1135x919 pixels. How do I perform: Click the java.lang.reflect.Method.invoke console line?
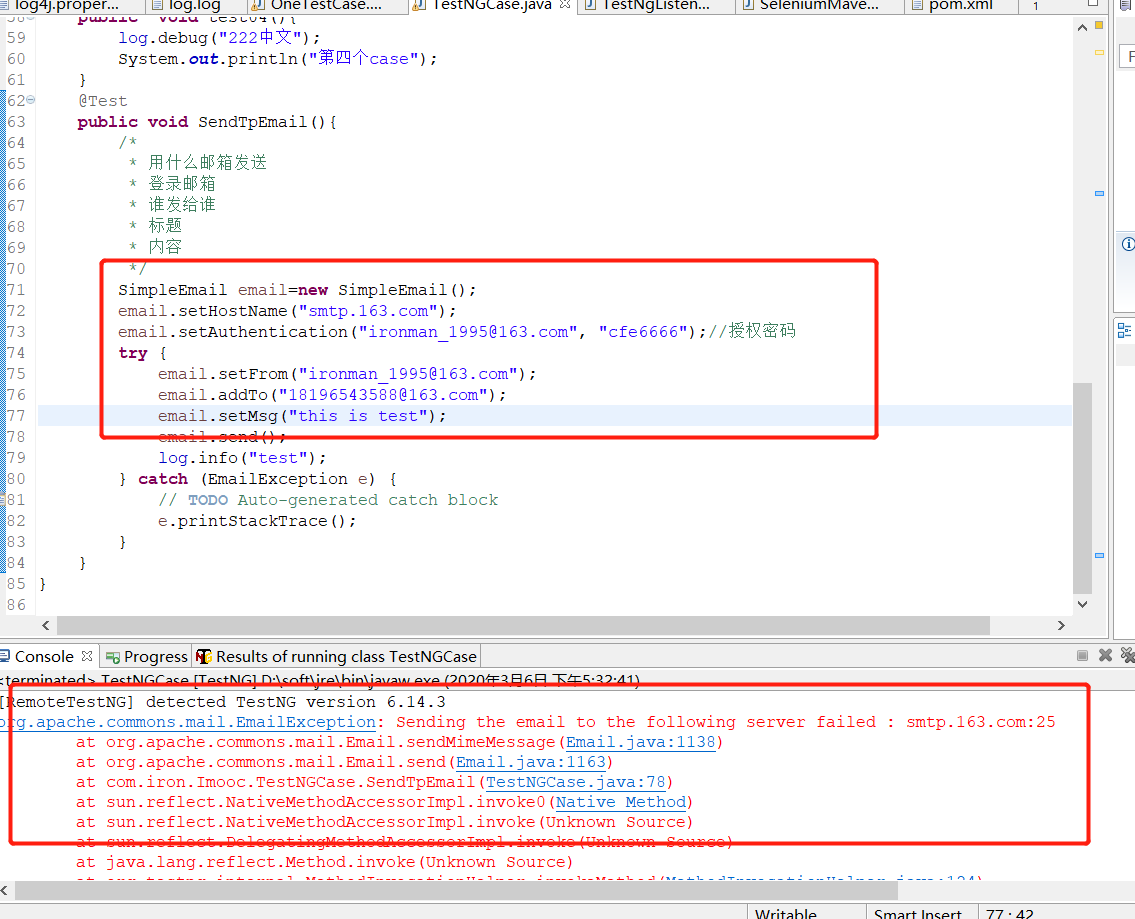coord(324,863)
